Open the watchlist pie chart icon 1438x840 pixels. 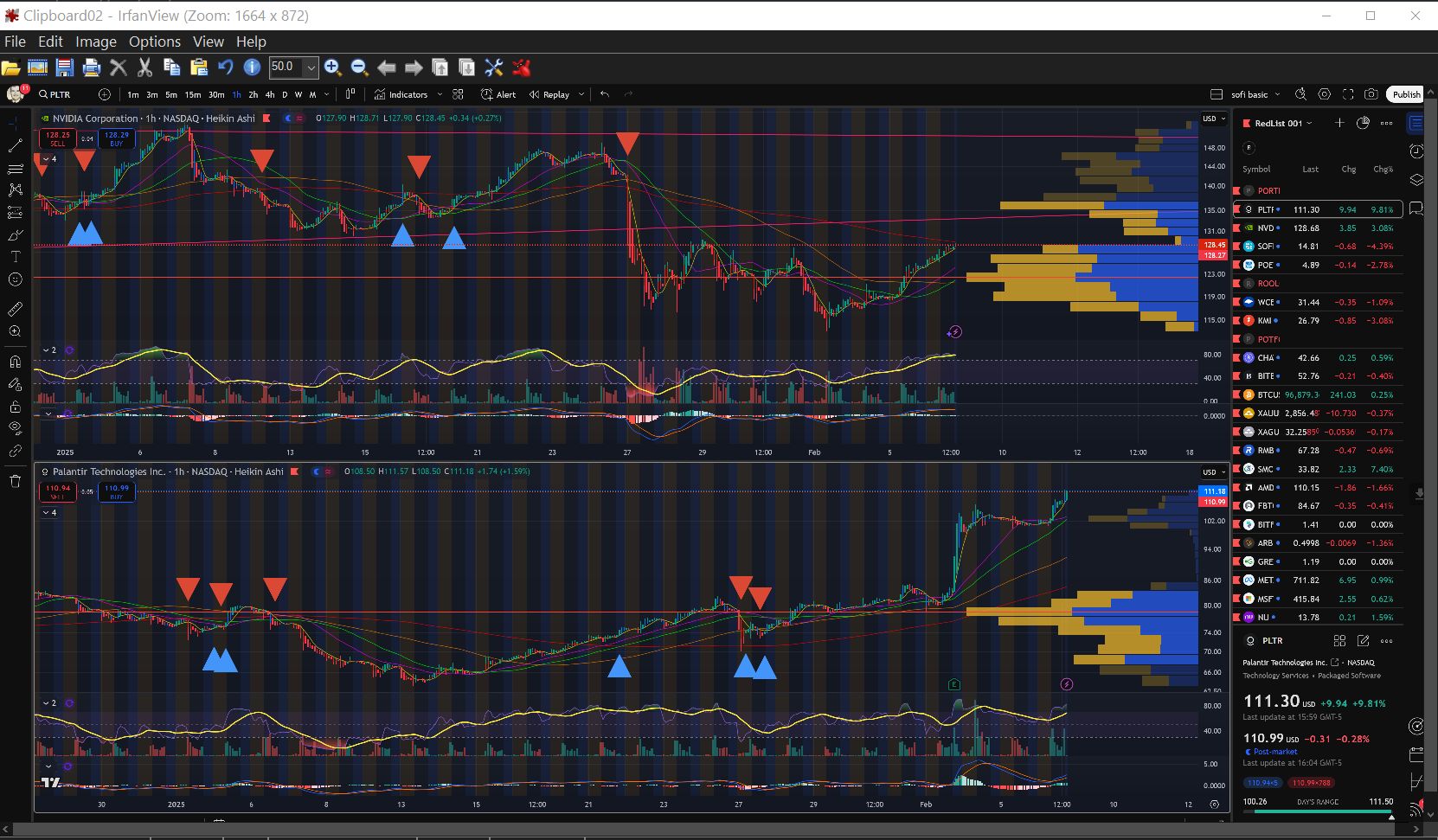(1363, 123)
